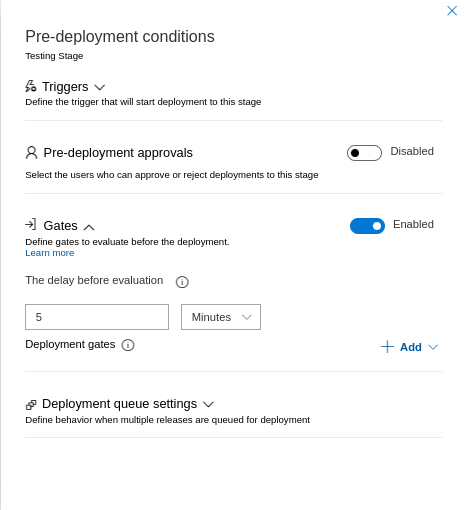
Task: Collapse the Gates section chevron
Action: (x=89, y=227)
